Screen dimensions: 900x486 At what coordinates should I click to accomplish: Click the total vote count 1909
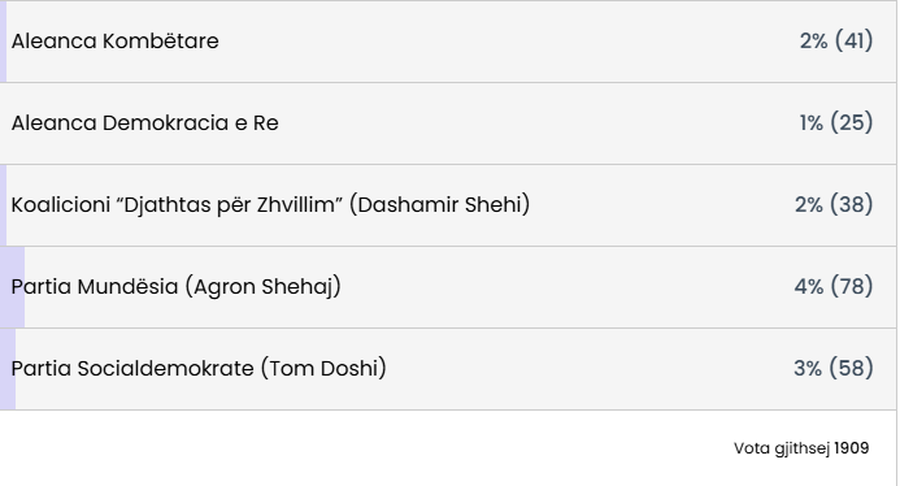[x=852, y=448]
